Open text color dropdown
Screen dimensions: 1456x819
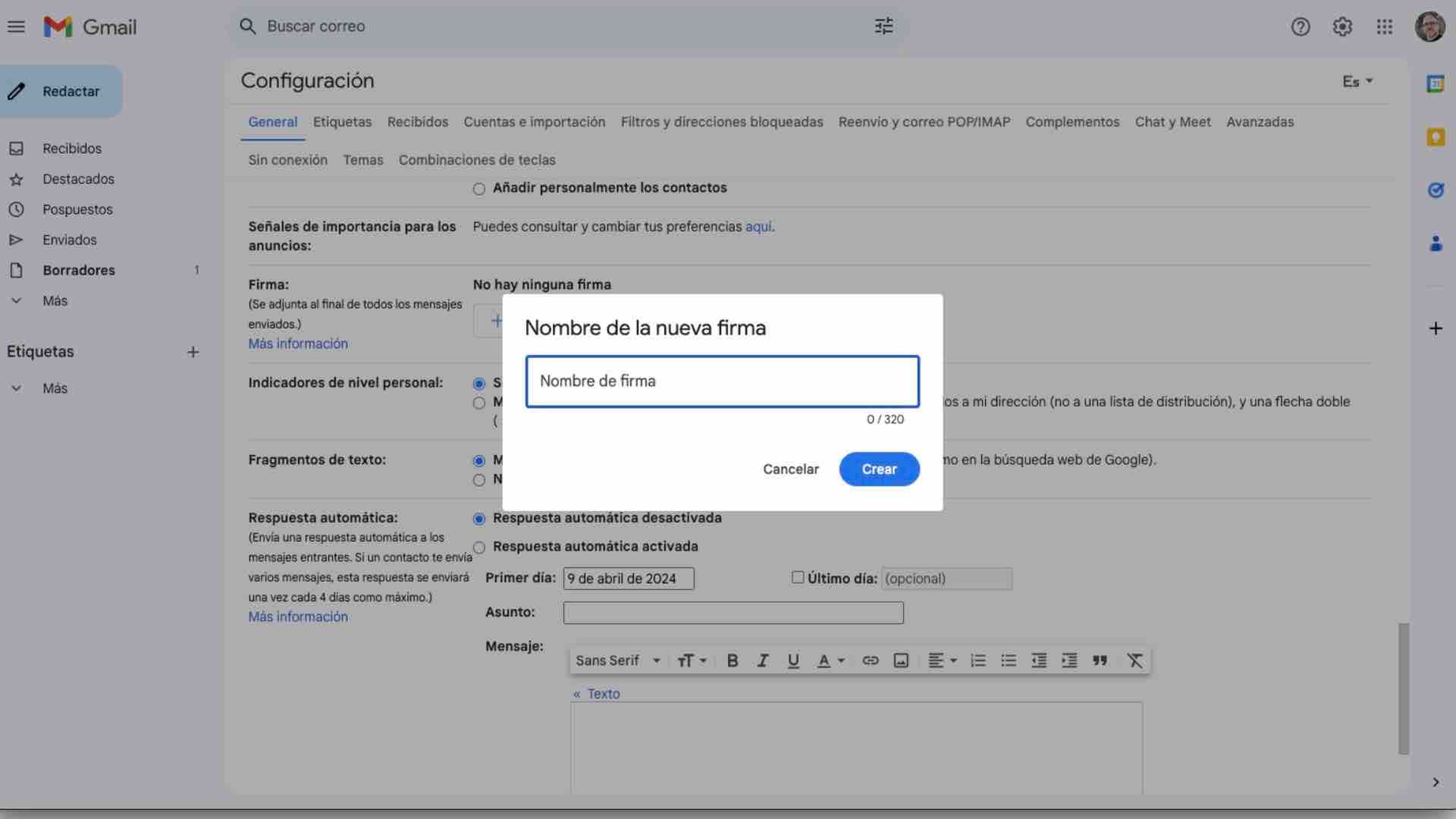click(831, 660)
